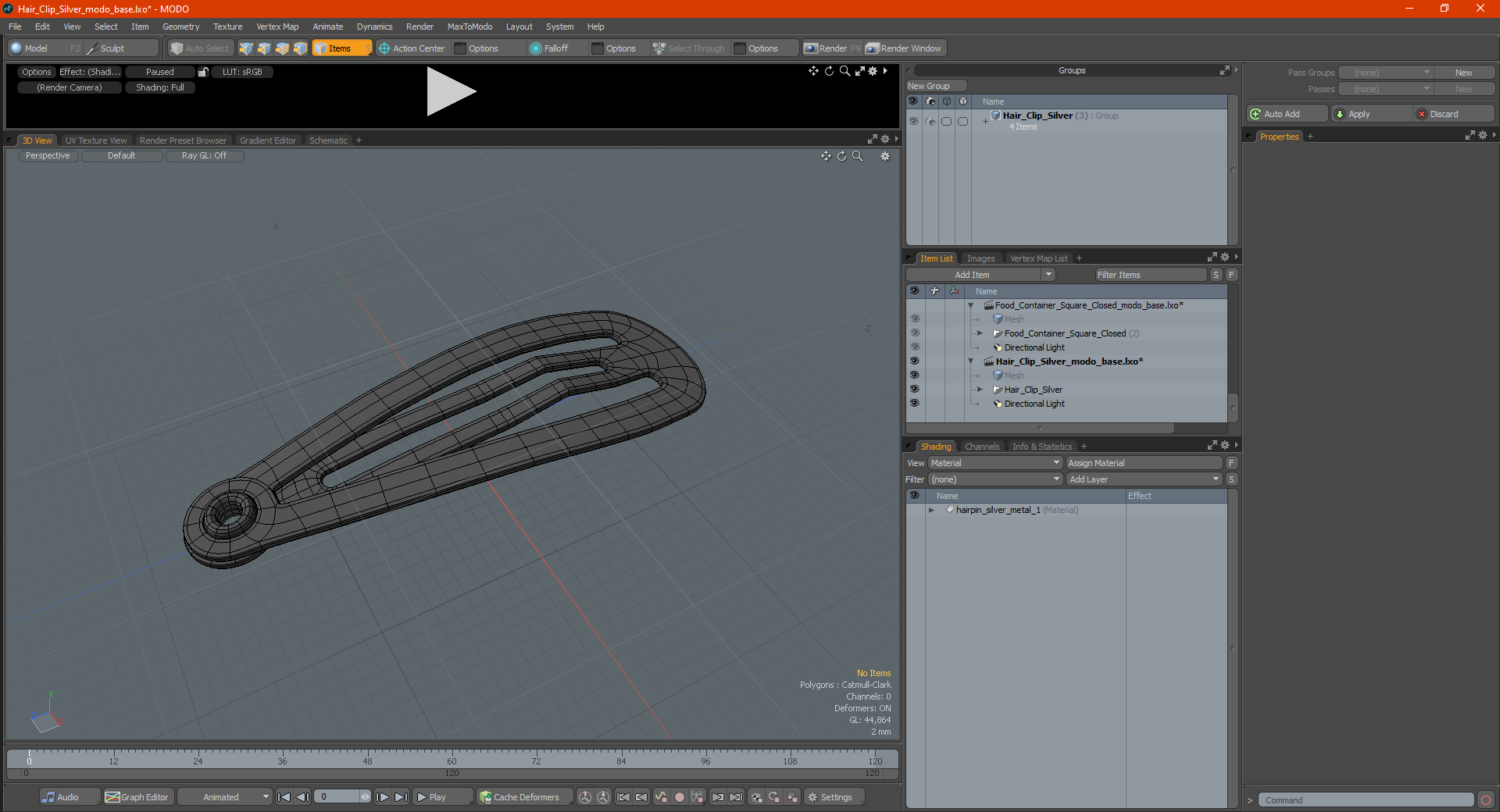Viewport: 1500px width, 812px height.
Task: Collapse Hair_Clip_Silver_modo_base.lxo scene
Action: click(x=971, y=361)
